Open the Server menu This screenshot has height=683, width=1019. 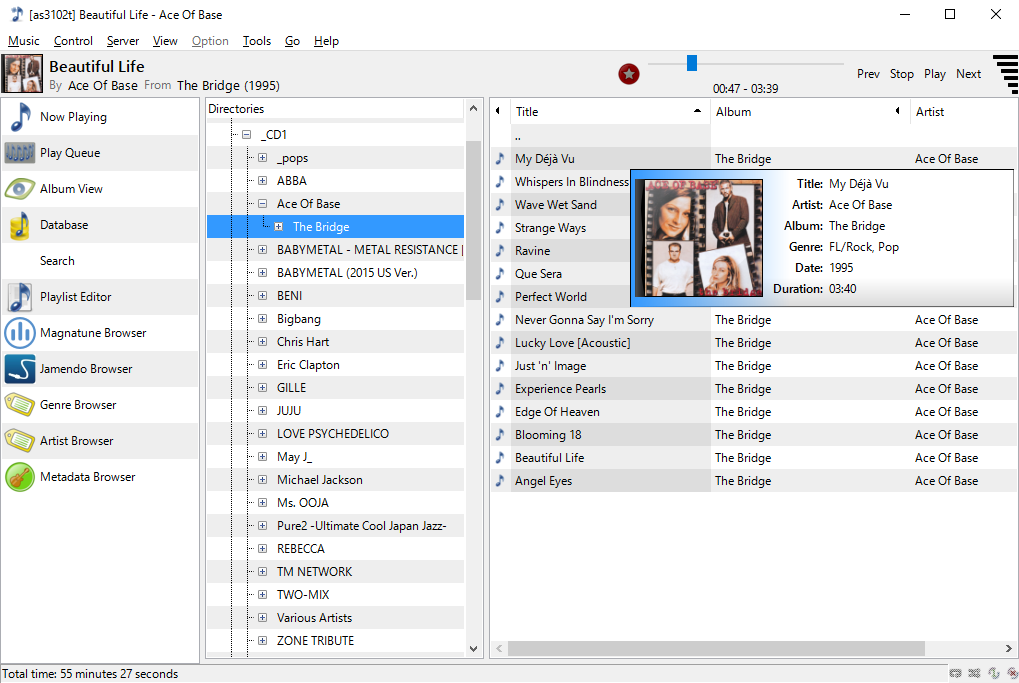click(x=123, y=41)
